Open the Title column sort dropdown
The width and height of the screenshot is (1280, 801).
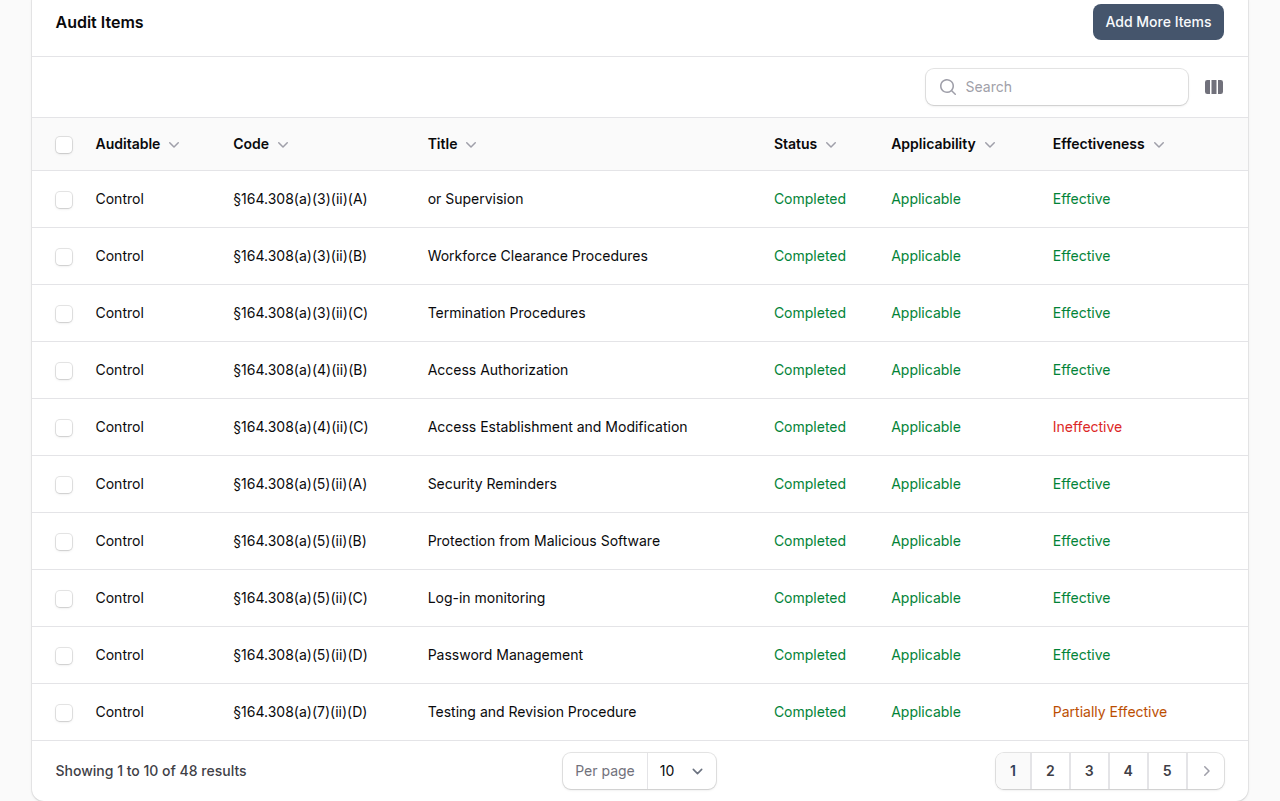(x=470, y=144)
